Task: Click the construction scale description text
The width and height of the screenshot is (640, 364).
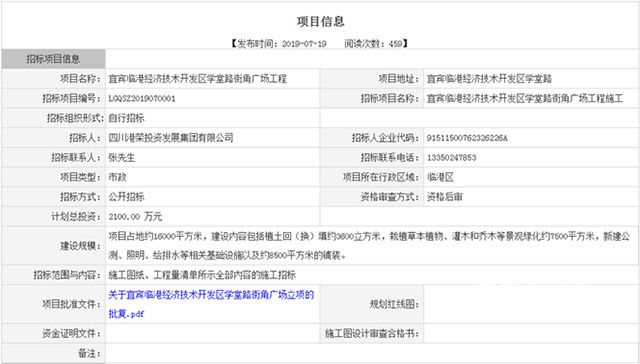Action: (x=369, y=246)
